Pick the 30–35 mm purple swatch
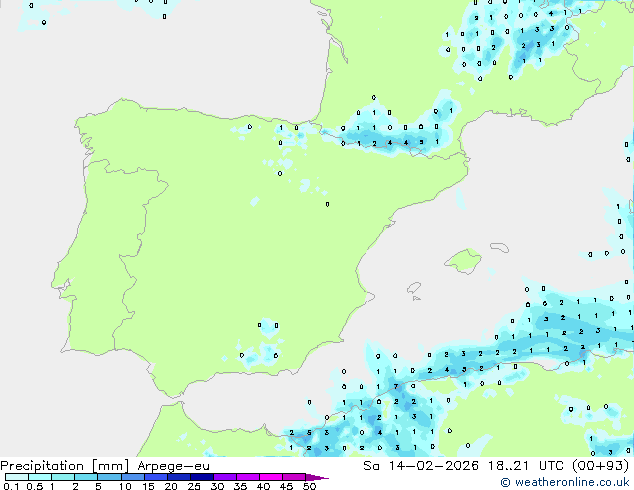 (224, 477)
